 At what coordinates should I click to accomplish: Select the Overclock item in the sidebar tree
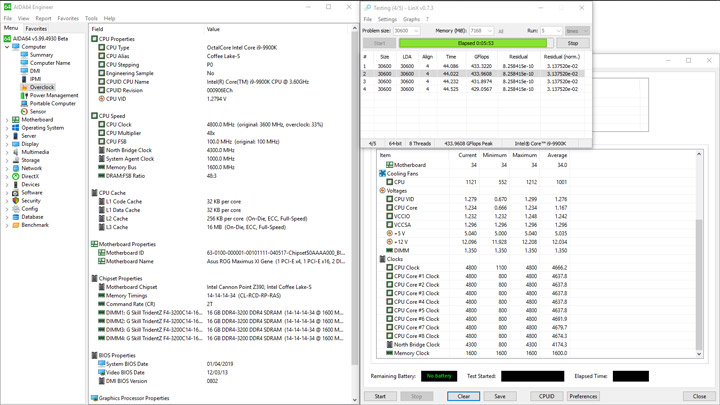[42, 87]
